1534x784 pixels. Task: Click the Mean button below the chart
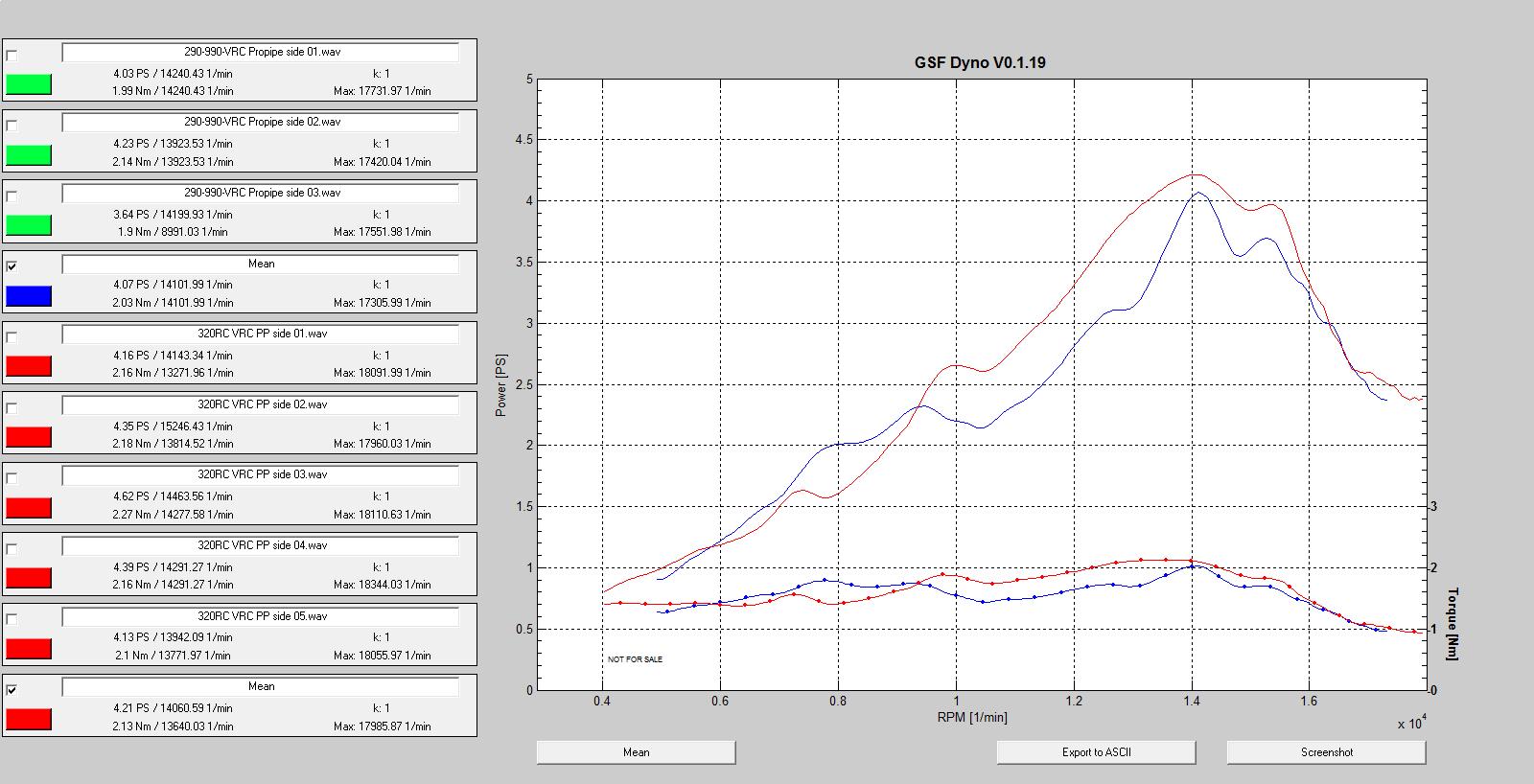pos(636,752)
